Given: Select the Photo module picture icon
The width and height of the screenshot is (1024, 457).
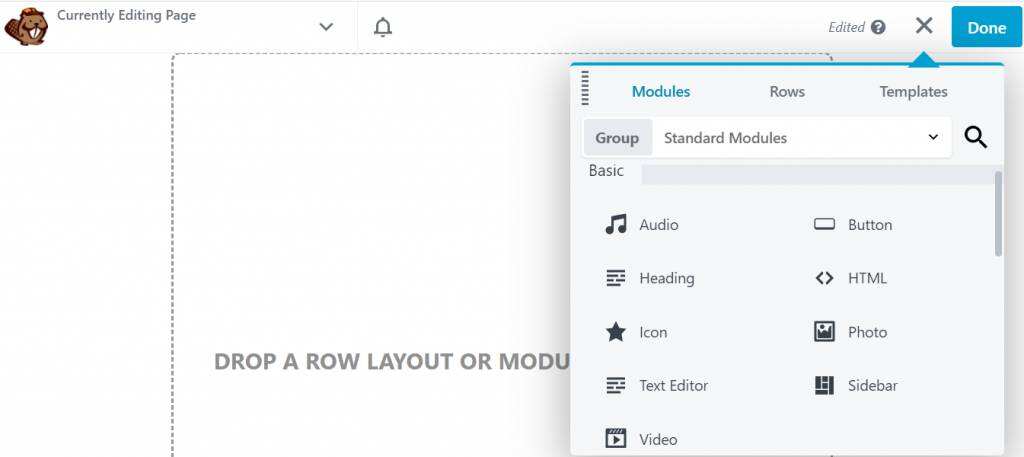Looking at the screenshot, I should pos(824,332).
